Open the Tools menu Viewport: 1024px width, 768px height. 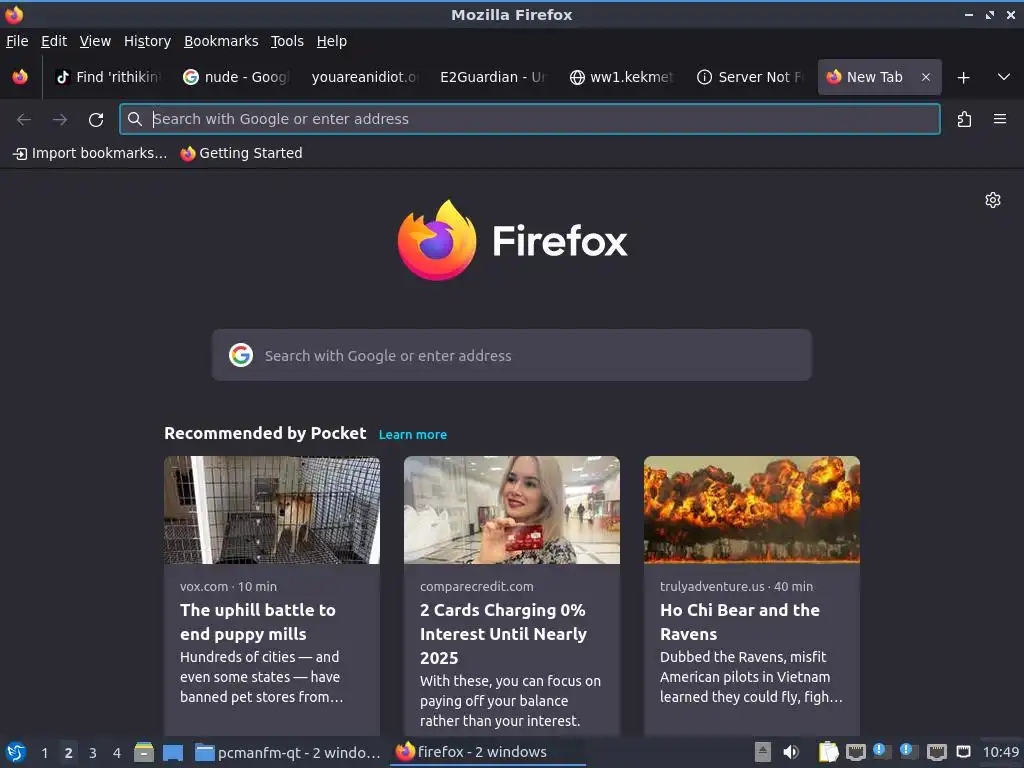coord(287,41)
